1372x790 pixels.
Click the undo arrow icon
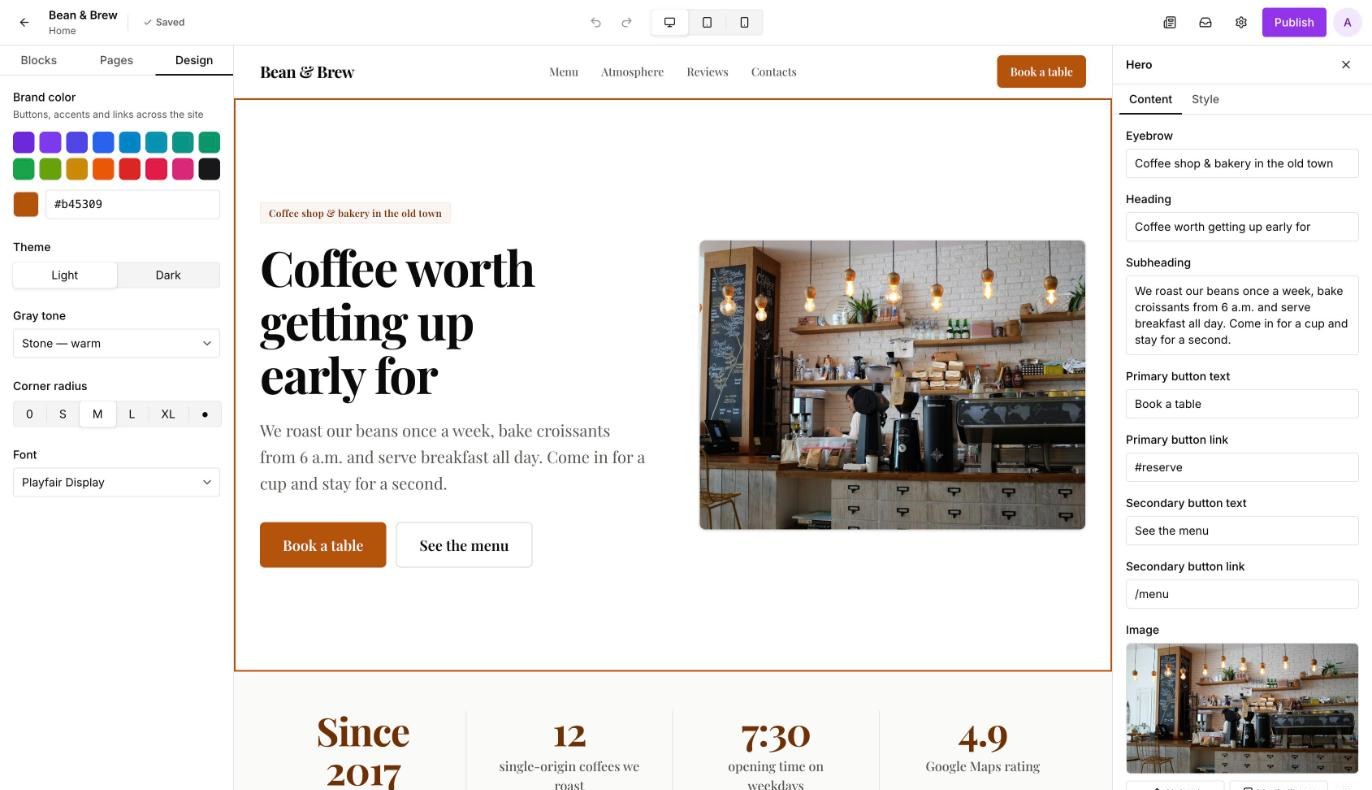(596, 22)
